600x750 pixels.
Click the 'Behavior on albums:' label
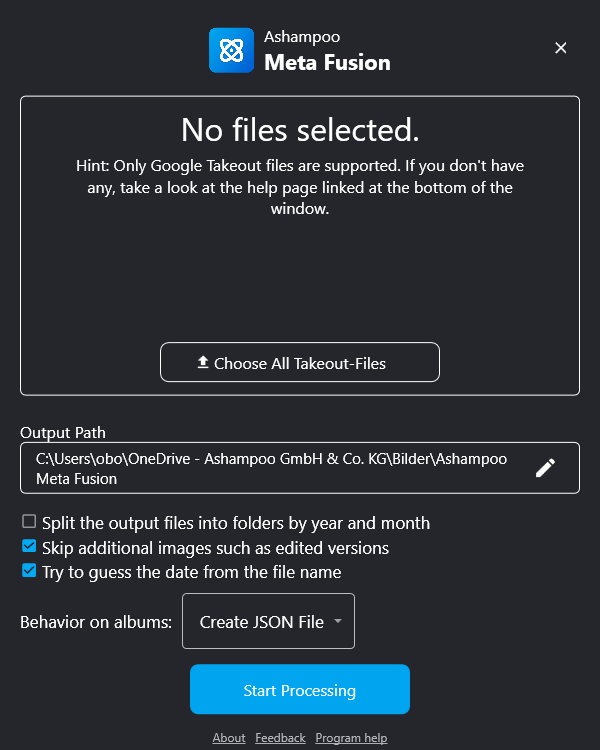96,622
